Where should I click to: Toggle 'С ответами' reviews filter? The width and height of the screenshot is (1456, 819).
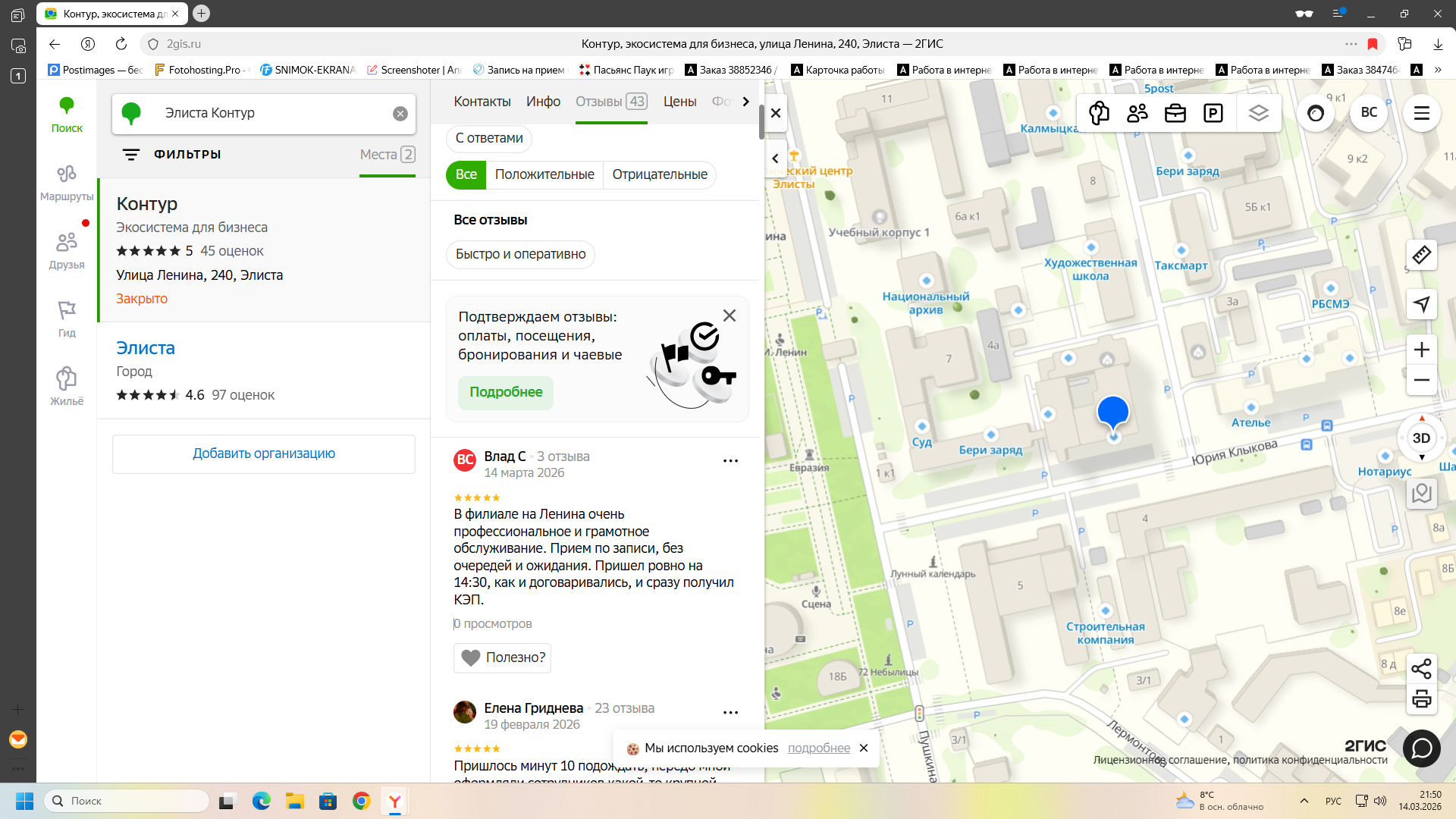click(489, 138)
